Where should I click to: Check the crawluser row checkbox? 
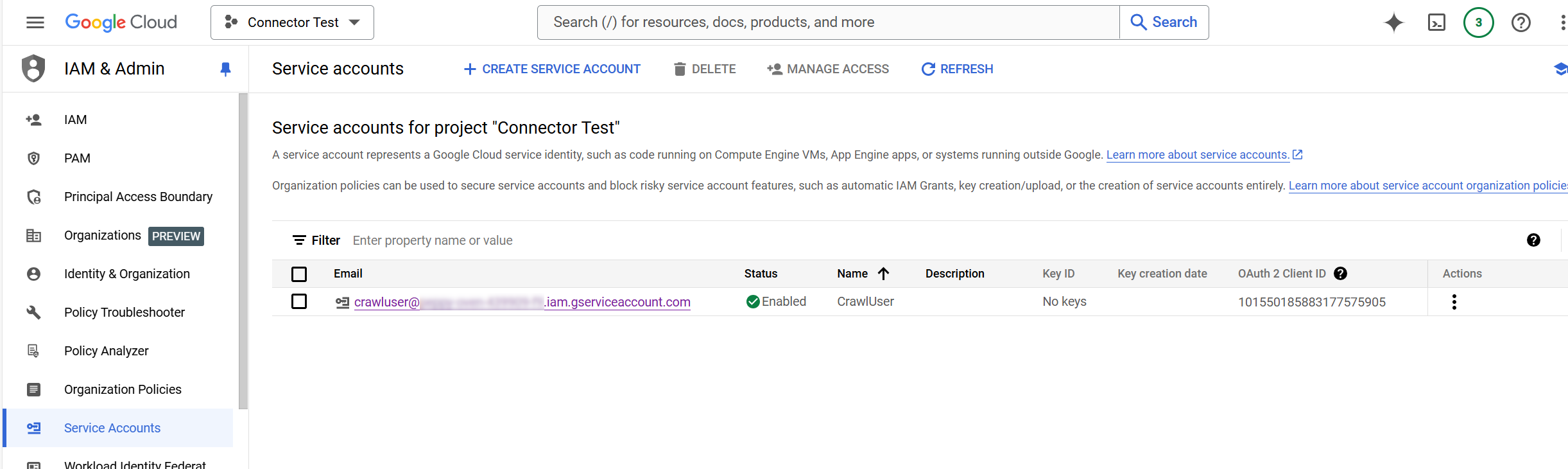click(299, 301)
